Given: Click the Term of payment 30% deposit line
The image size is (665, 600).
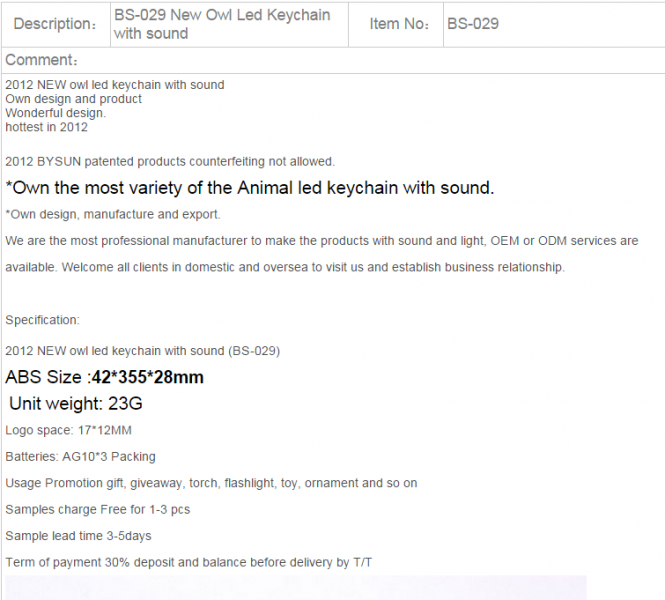Looking at the screenshot, I should click(188, 562).
